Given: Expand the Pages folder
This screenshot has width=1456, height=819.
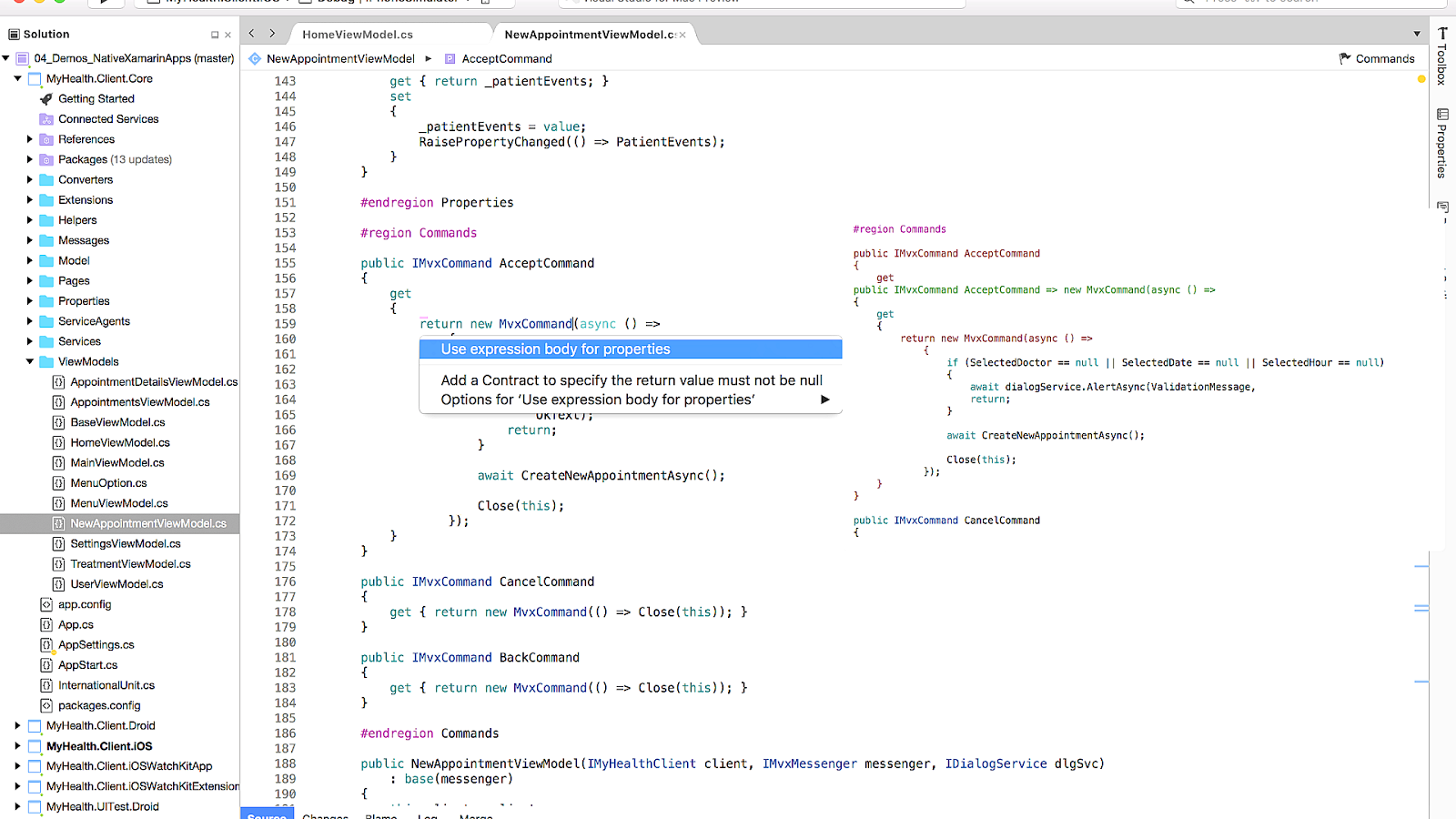Looking at the screenshot, I should pos(29,280).
